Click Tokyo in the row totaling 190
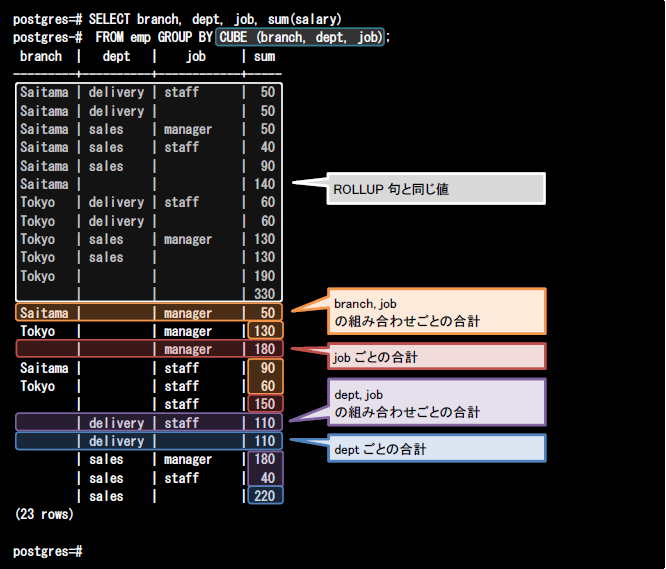Image resolution: width=666 pixels, height=569 pixels. (37, 276)
